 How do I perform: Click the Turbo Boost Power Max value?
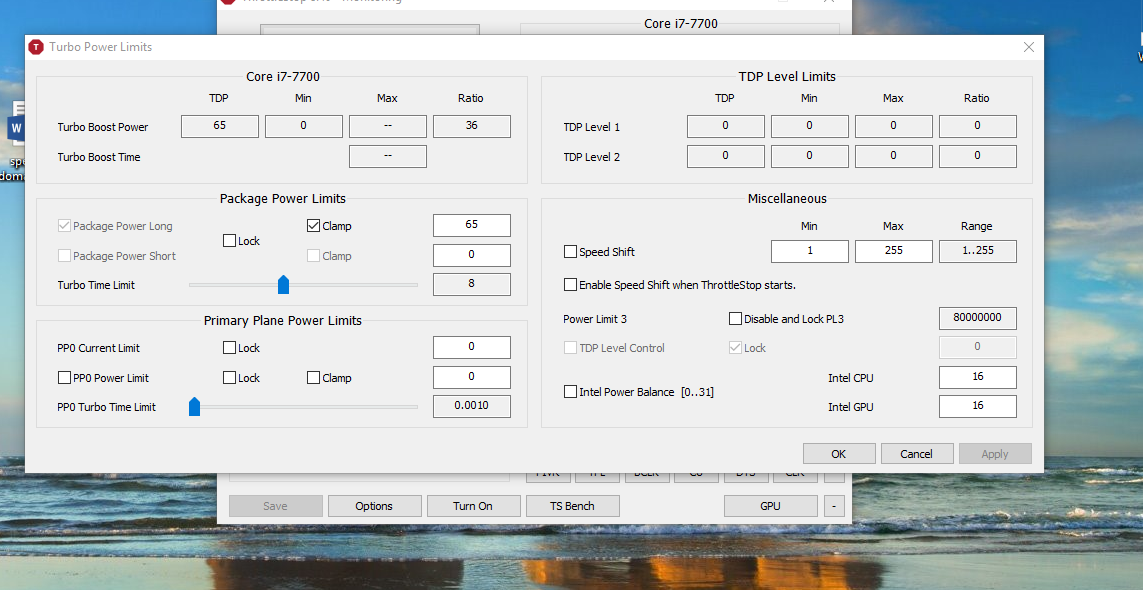[x=388, y=126]
